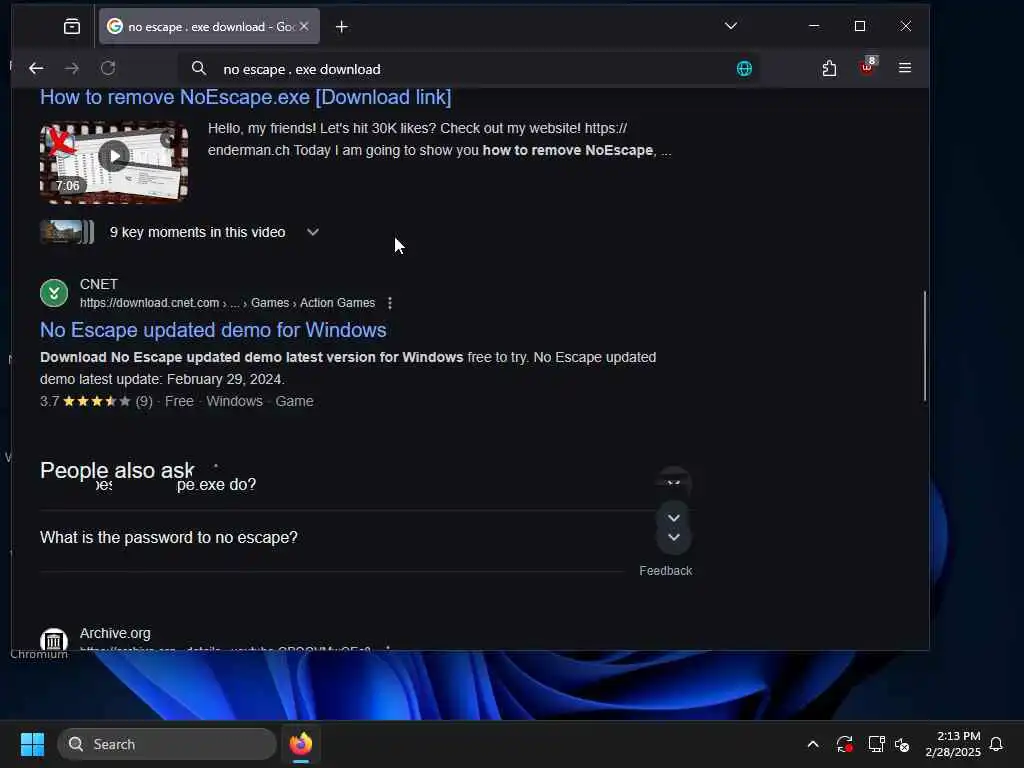Viewport: 1024px width, 768px height.
Task: Click the CNET site name text
Action: (99, 285)
